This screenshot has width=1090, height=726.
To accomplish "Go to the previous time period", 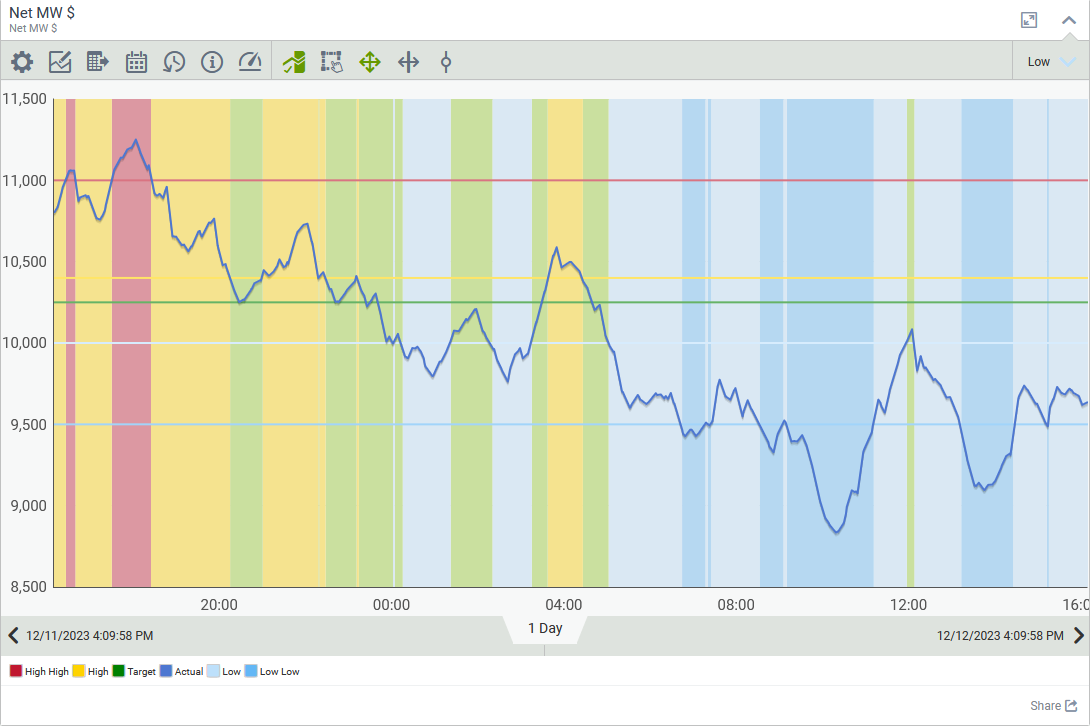I will (14, 635).
